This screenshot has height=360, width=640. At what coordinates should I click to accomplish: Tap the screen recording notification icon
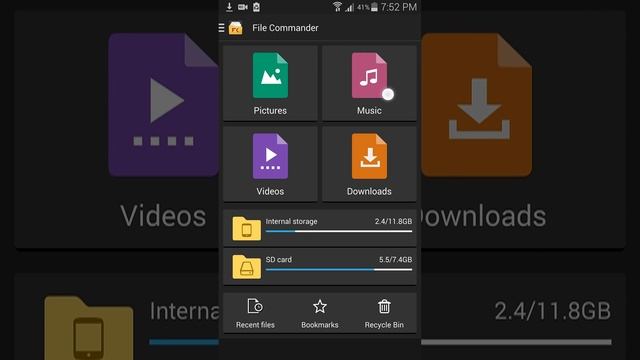243,7
